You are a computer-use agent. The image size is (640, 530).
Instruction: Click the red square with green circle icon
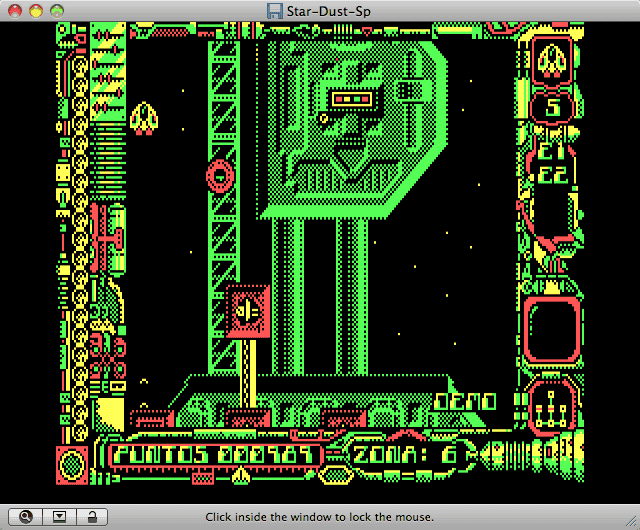coord(72,465)
